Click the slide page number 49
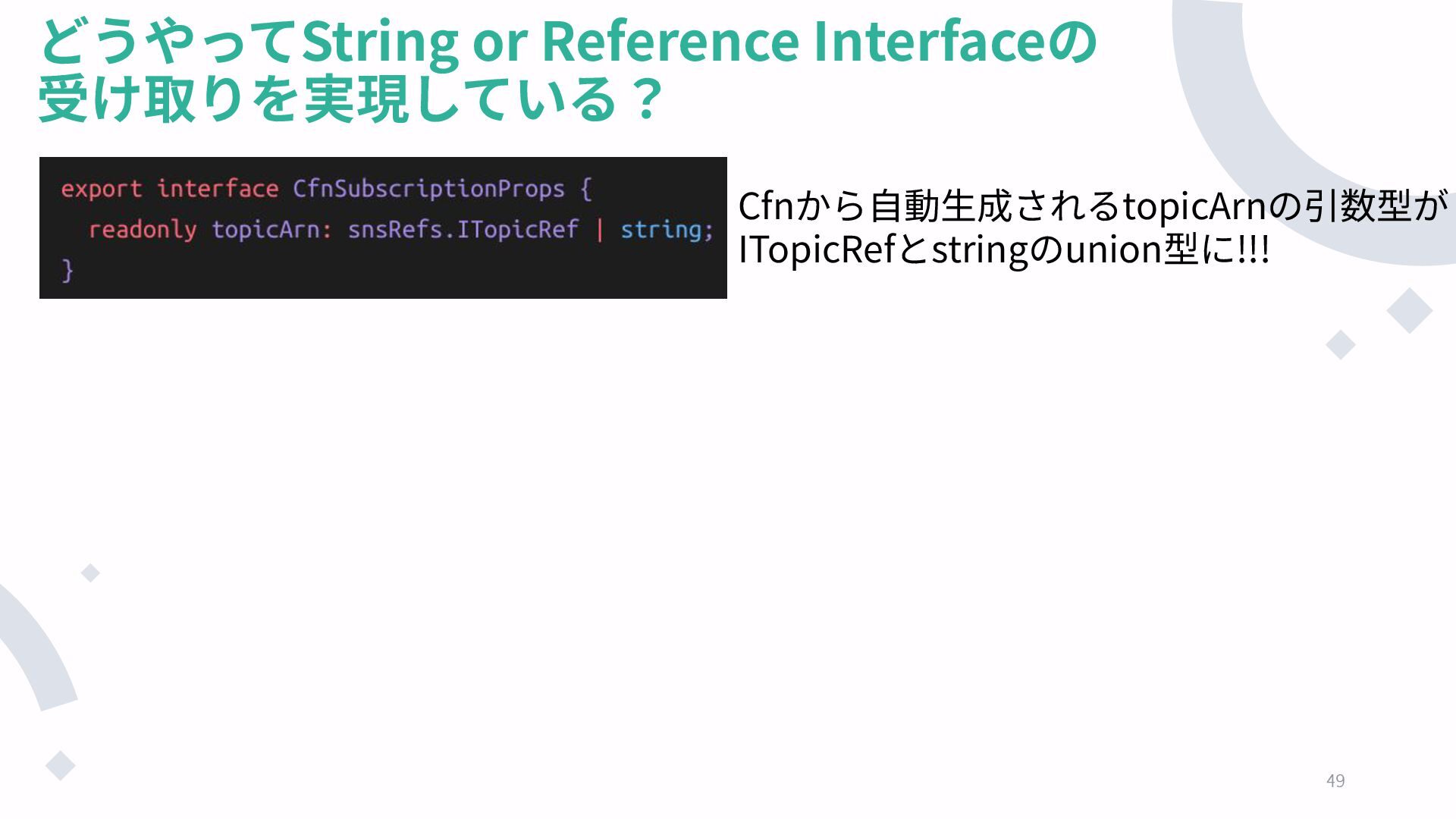The height and width of the screenshot is (819, 1456). [1335, 781]
